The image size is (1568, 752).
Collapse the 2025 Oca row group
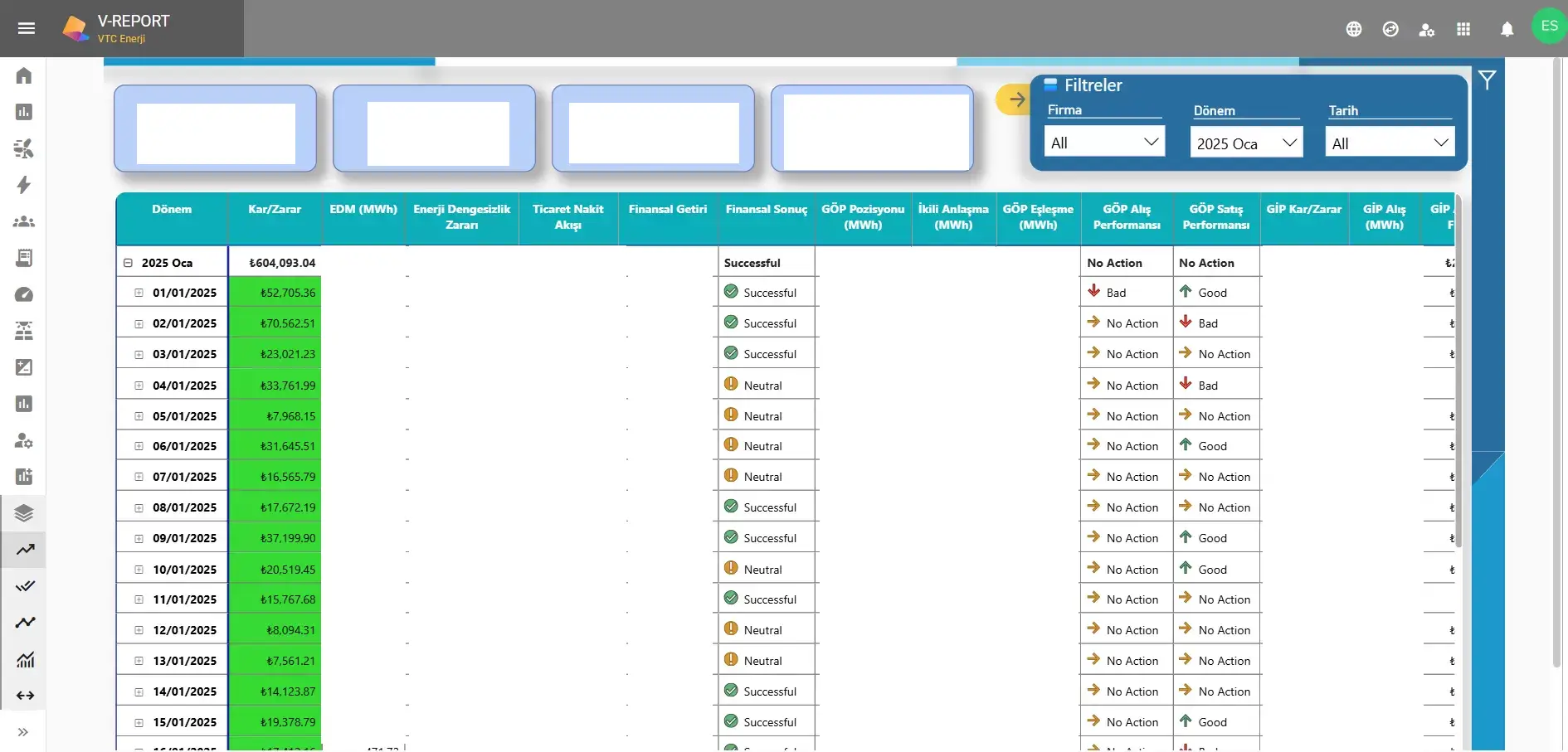pyautogui.click(x=129, y=263)
